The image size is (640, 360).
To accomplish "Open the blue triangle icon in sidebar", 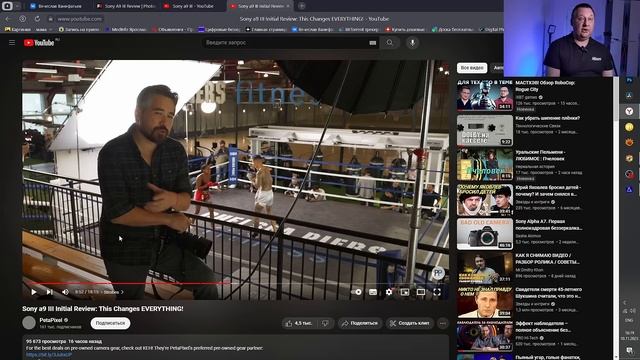I will pos(629,189).
